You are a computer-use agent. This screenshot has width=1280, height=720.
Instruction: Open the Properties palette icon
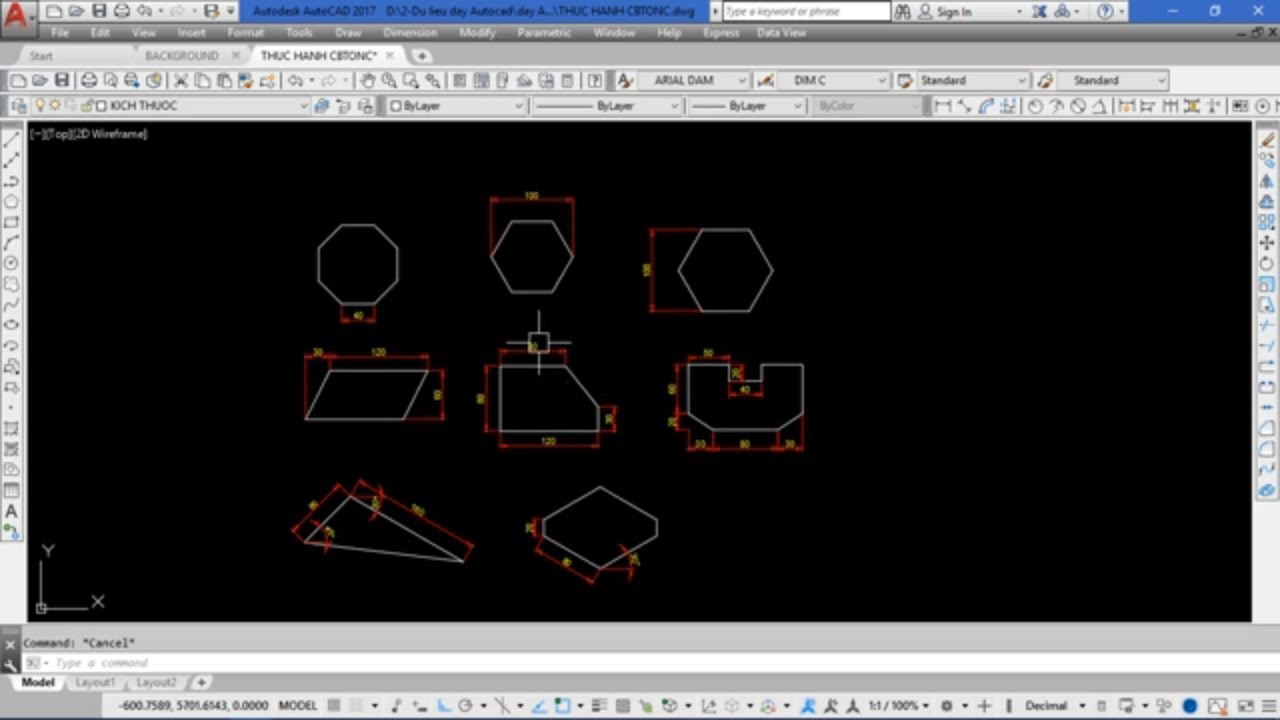[x=459, y=80]
